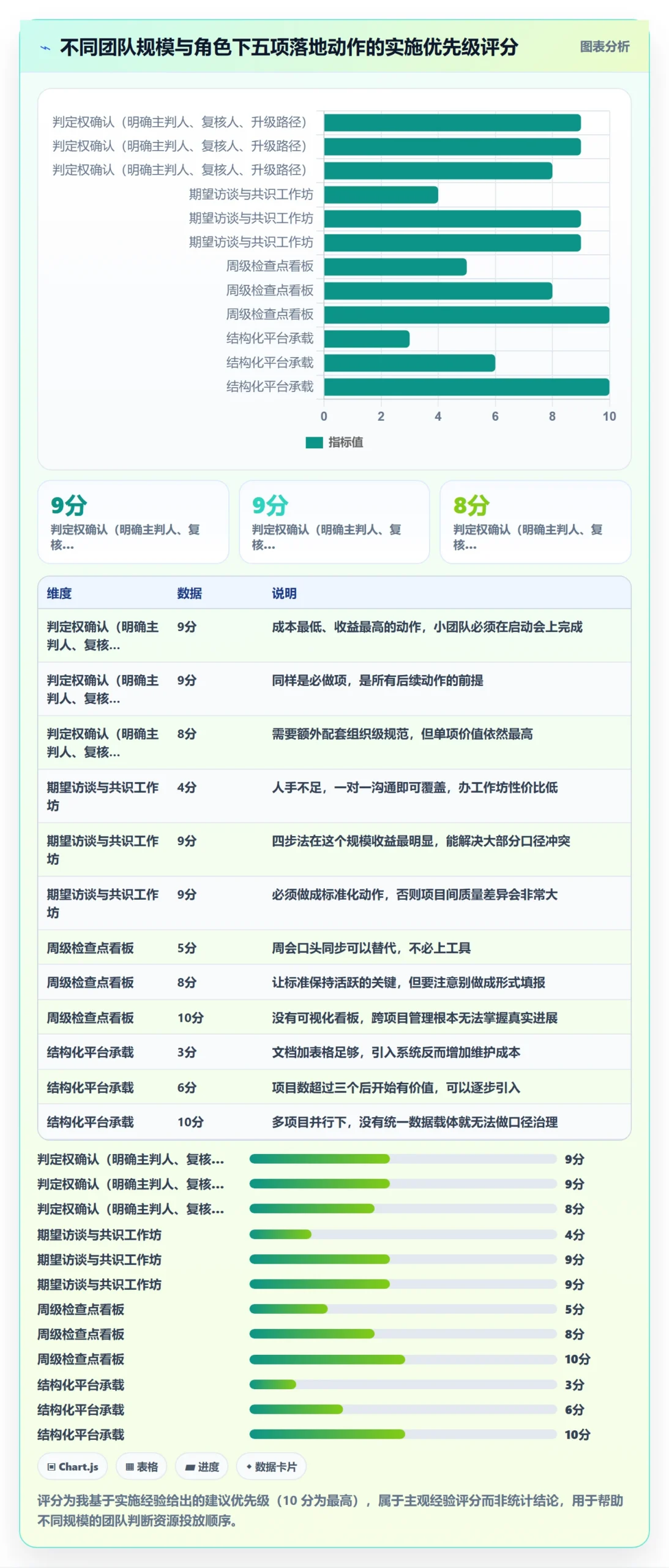Click row text 项目数超过三个后开始有价值，可以逐步引入
669x1568 pixels.
(396, 1088)
